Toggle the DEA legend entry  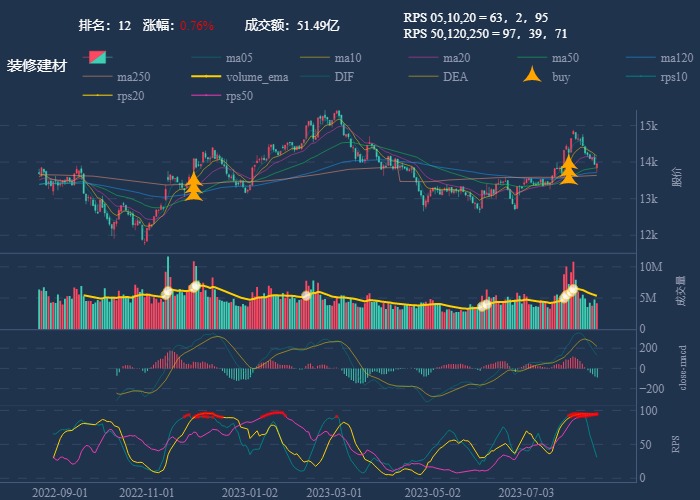coord(455,77)
